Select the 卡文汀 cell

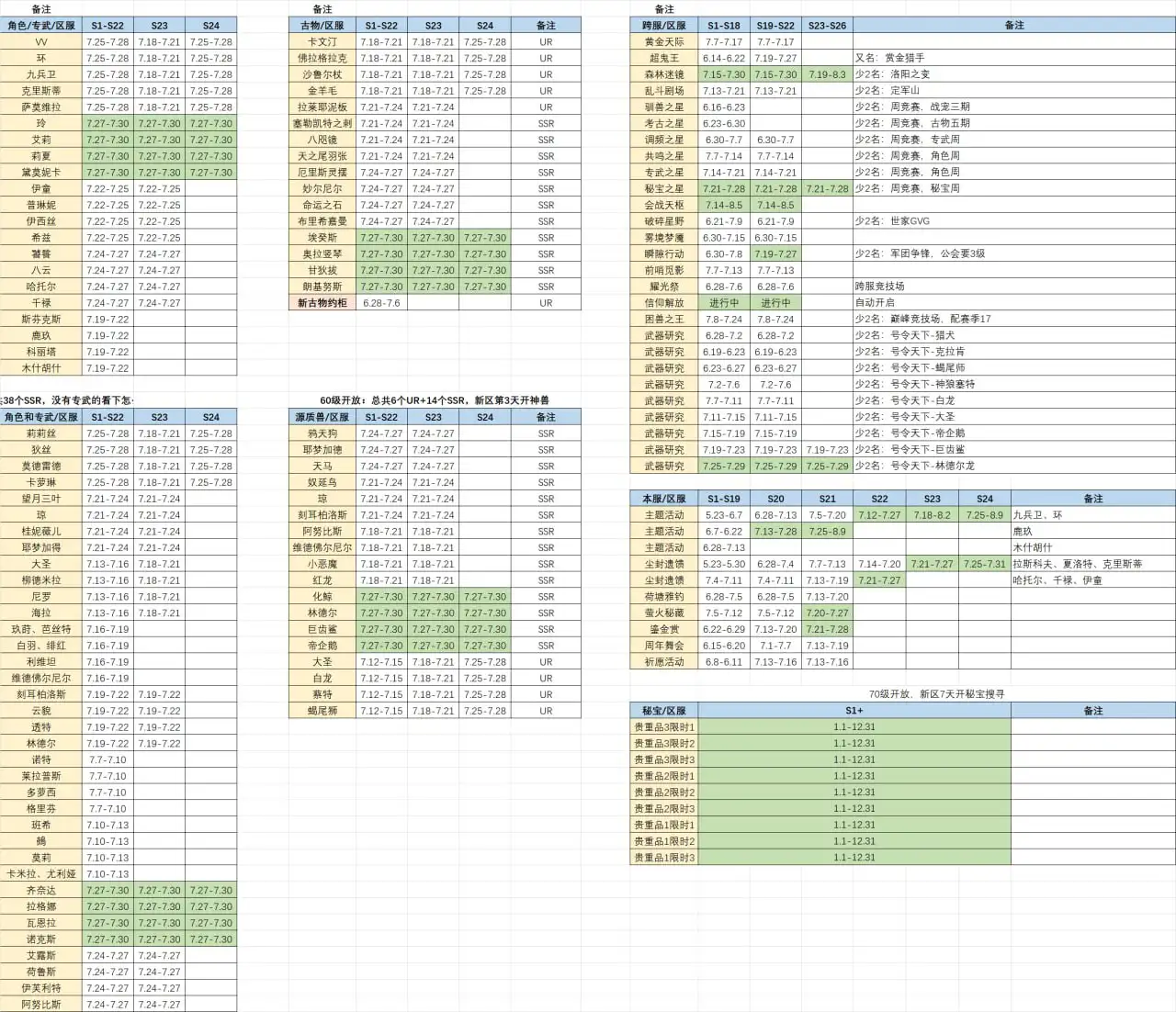(322, 42)
